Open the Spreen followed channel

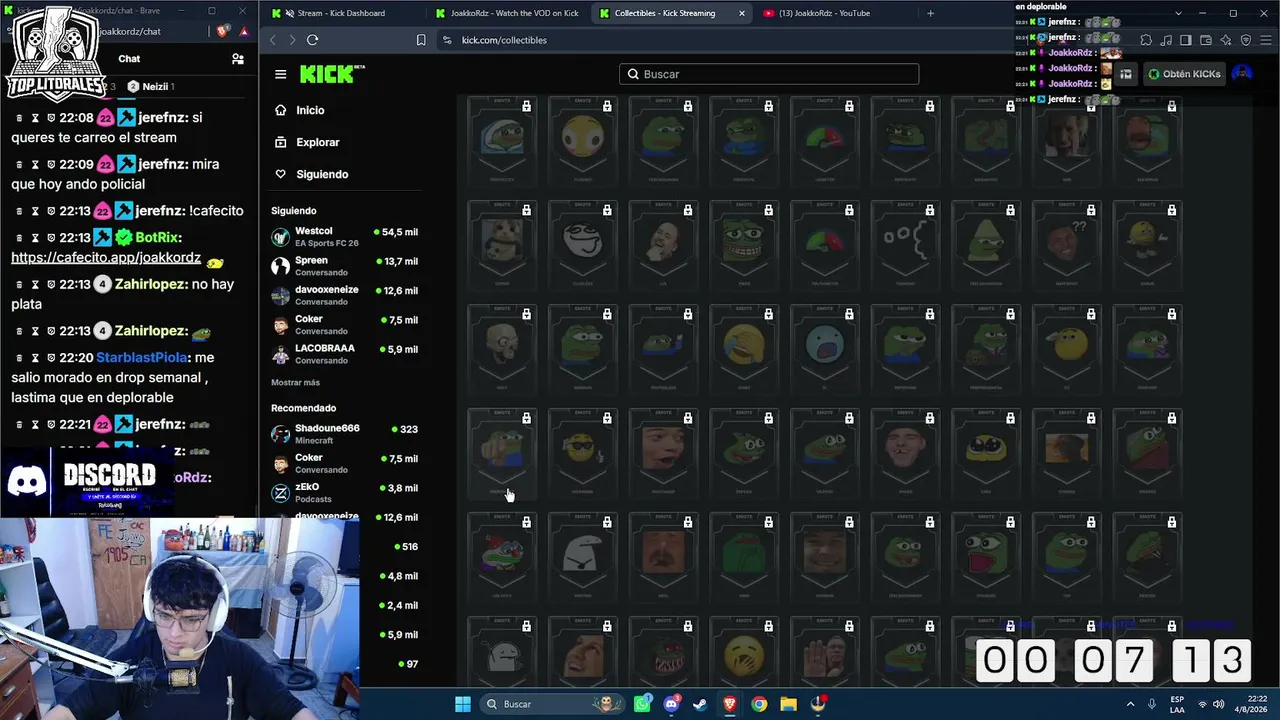[345, 266]
